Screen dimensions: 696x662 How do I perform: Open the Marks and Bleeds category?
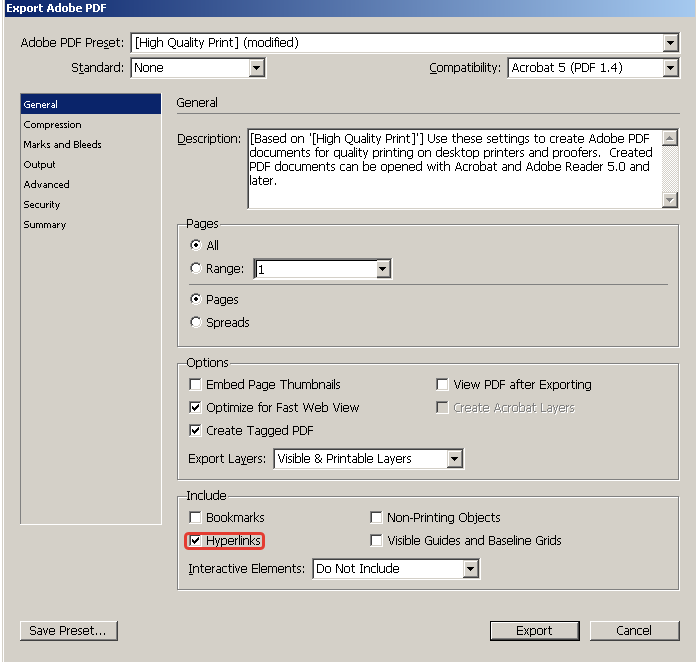pos(91,145)
